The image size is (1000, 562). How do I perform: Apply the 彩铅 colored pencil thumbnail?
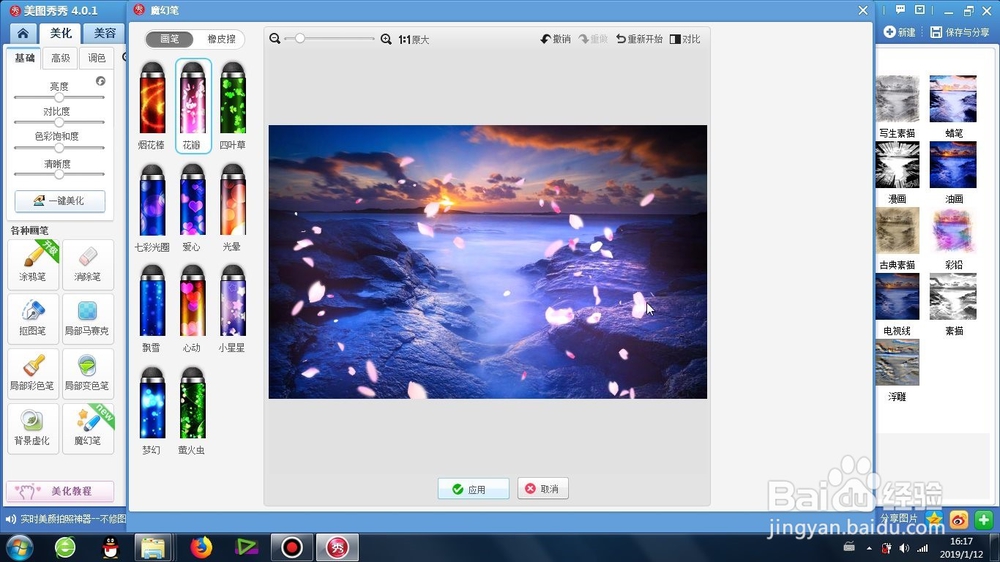click(x=953, y=230)
